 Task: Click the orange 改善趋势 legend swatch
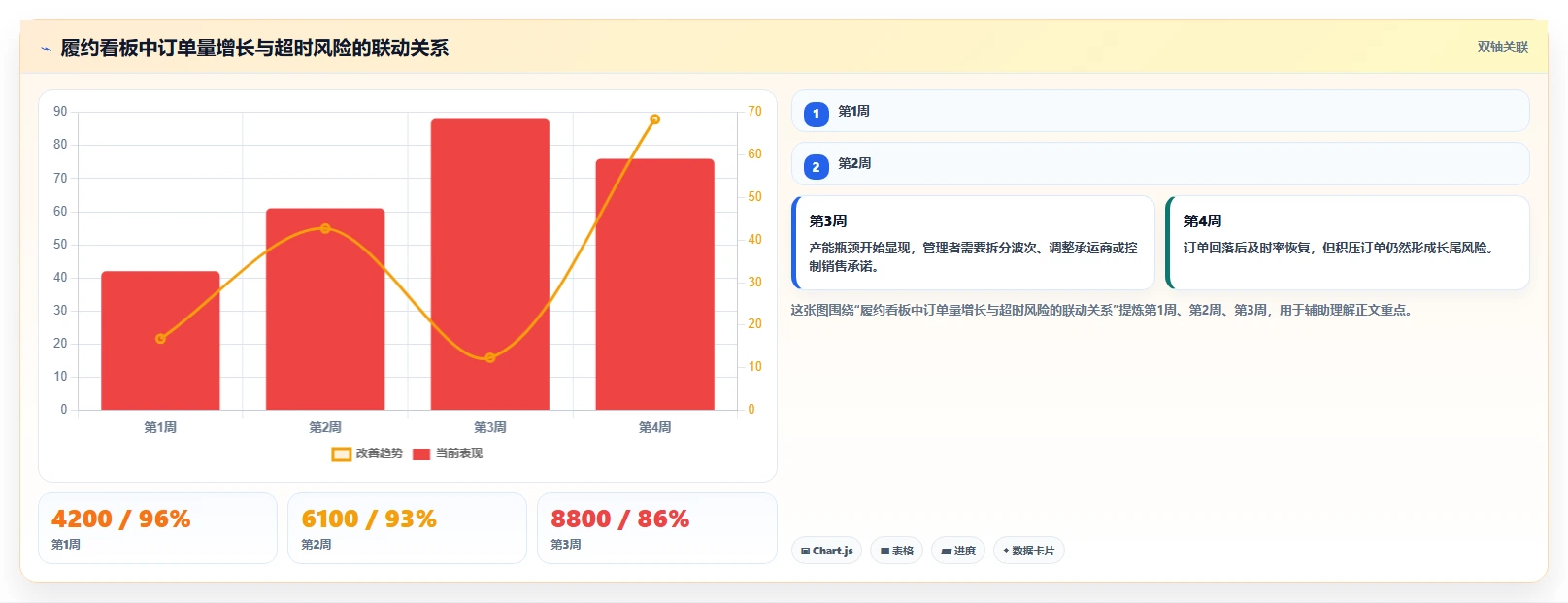click(341, 454)
